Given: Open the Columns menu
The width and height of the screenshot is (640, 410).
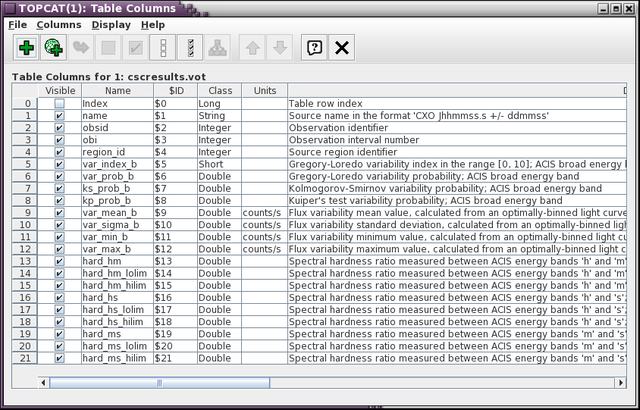Looking at the screenshot, I should pyautogui.click(x=59, y=25).
